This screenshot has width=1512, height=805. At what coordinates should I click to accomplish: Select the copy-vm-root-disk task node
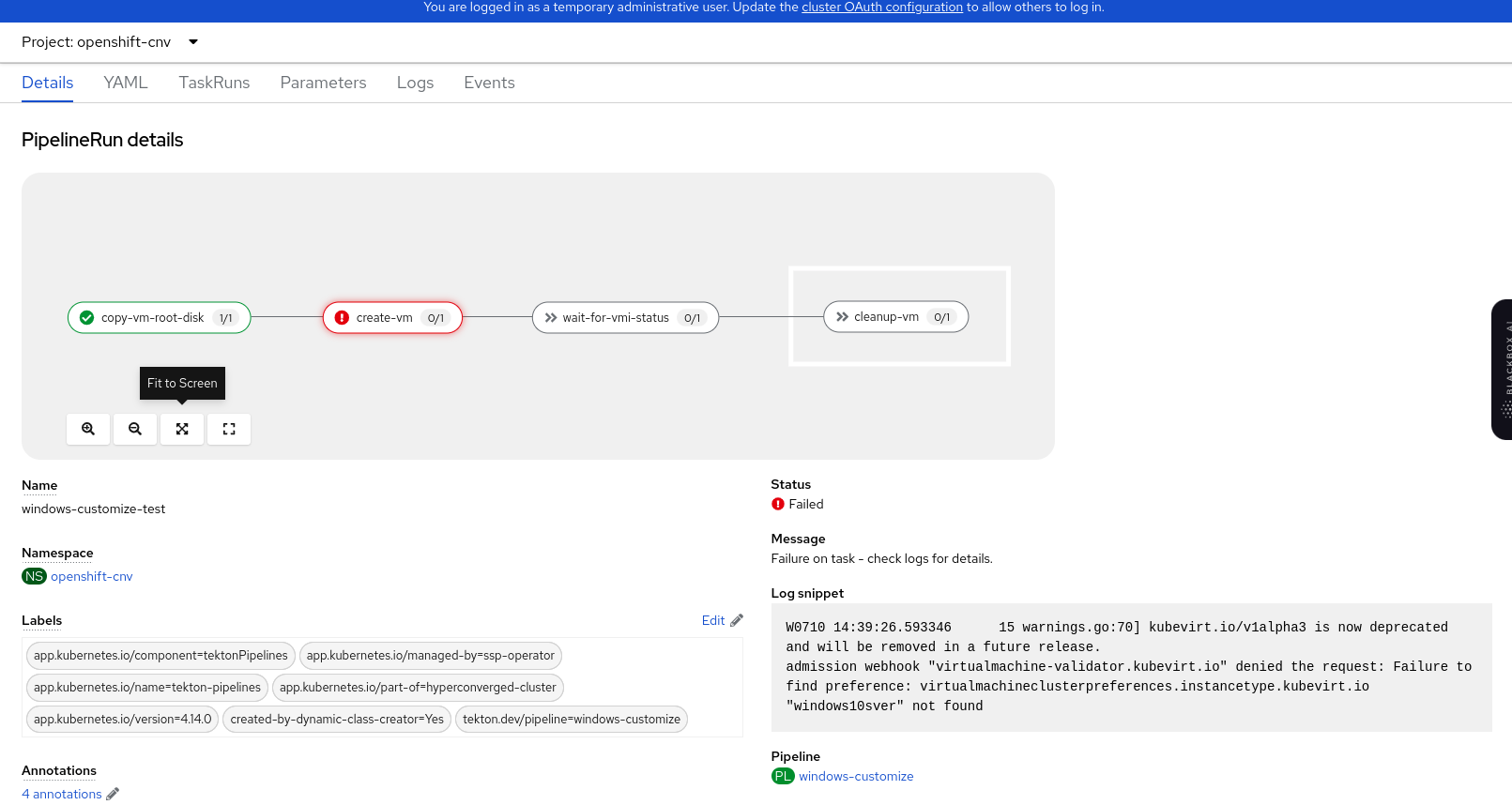tap(160, 318)
